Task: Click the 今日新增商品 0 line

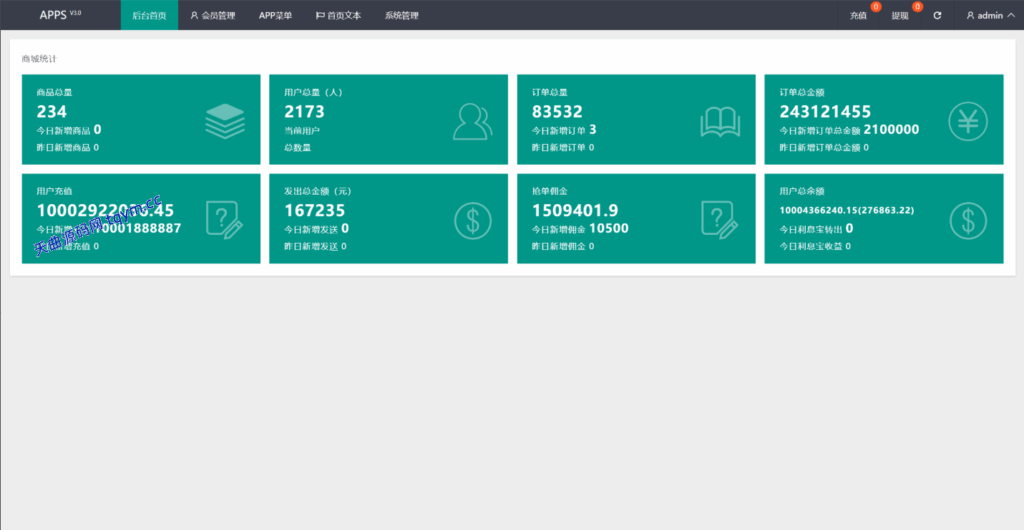Action: coord(69,130)
